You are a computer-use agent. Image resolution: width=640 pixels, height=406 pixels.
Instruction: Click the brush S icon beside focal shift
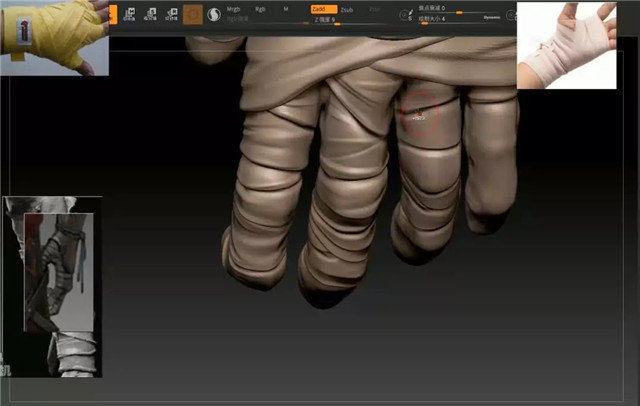click(x=407, y=16)
